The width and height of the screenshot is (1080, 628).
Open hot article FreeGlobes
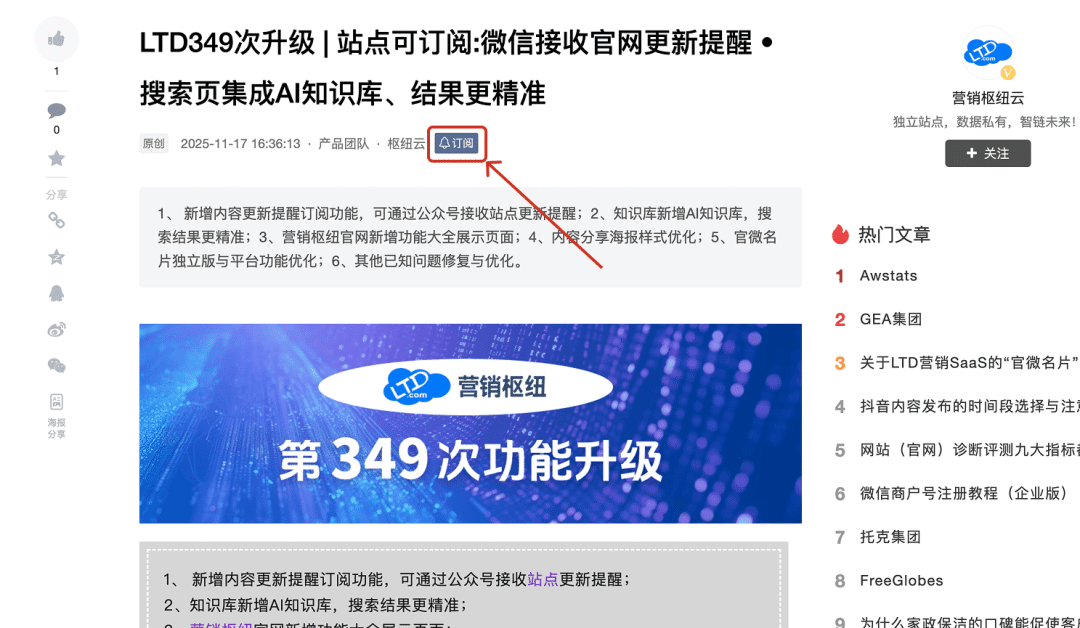901,580
